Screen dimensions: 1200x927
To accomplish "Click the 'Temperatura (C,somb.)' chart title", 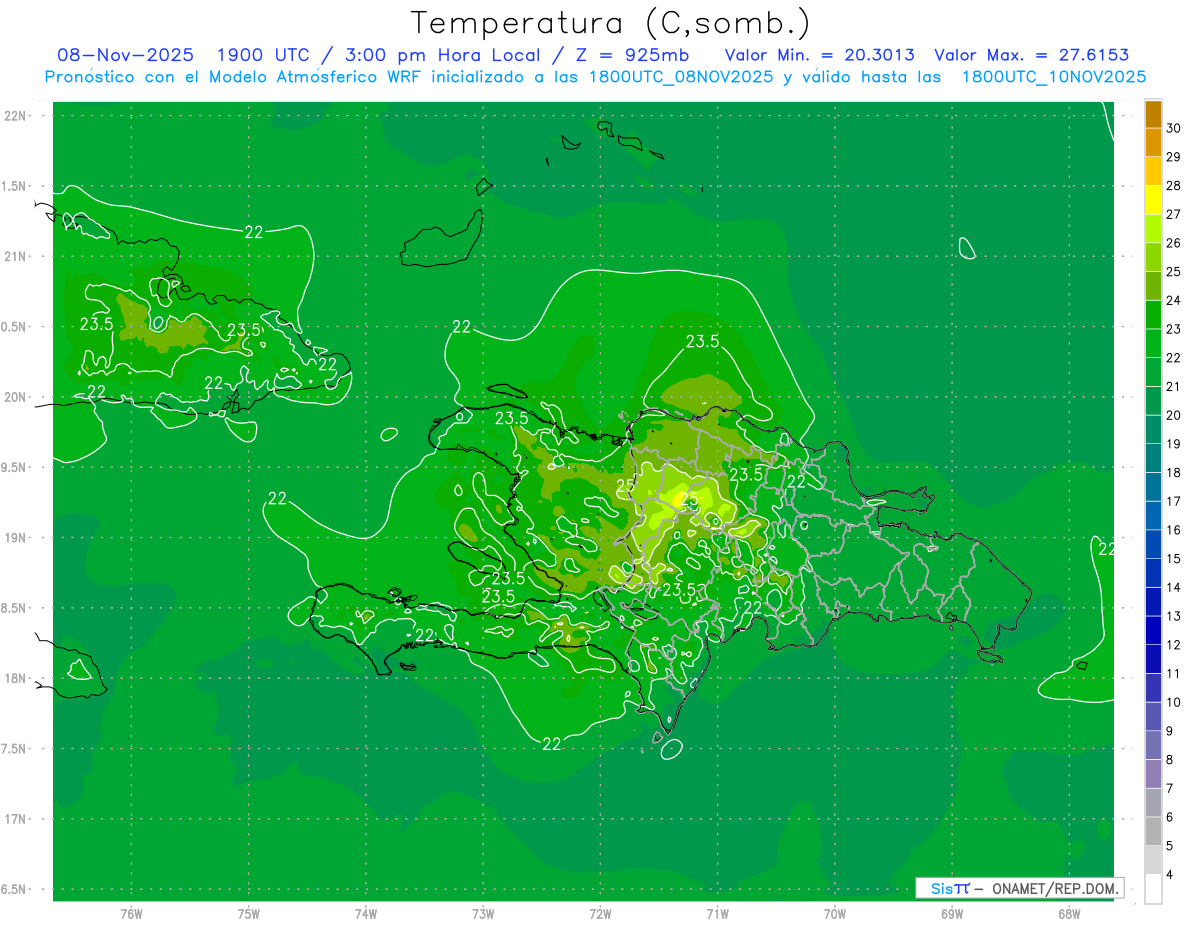I will tap(611, 23).
